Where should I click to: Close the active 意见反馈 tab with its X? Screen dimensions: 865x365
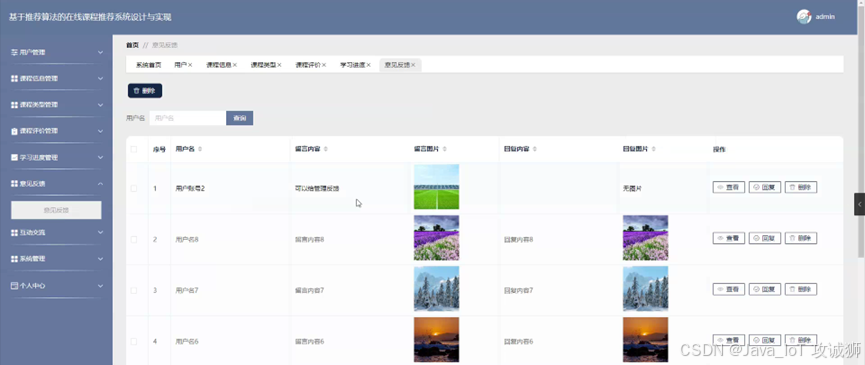tap(413, 65)
